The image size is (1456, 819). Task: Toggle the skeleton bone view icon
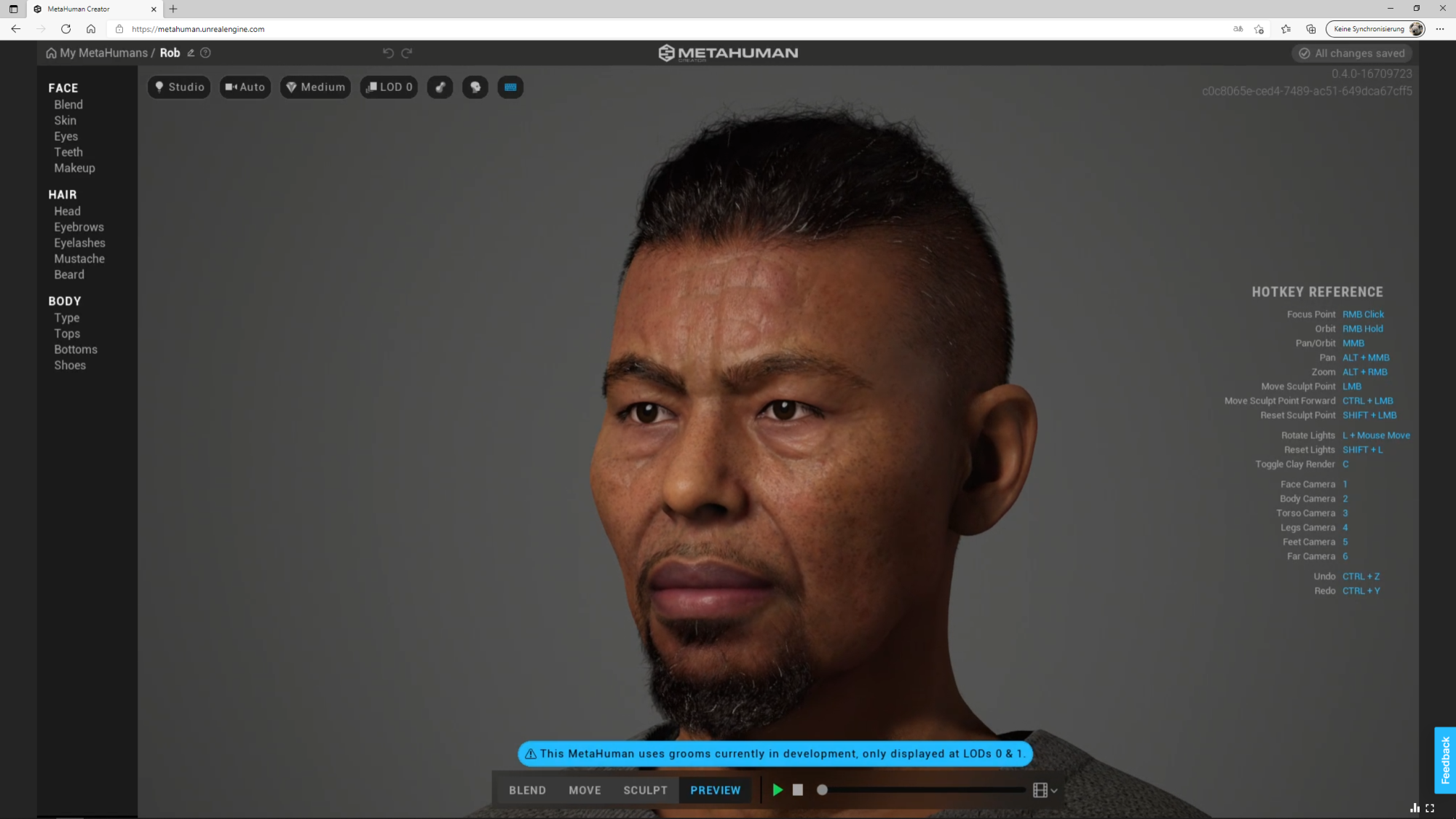click(440, 87)
